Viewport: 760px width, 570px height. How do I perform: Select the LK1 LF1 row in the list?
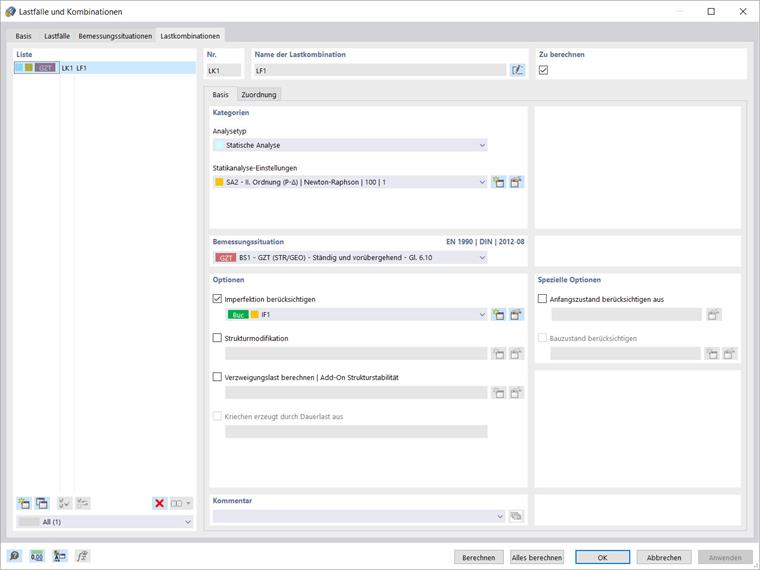105,68
